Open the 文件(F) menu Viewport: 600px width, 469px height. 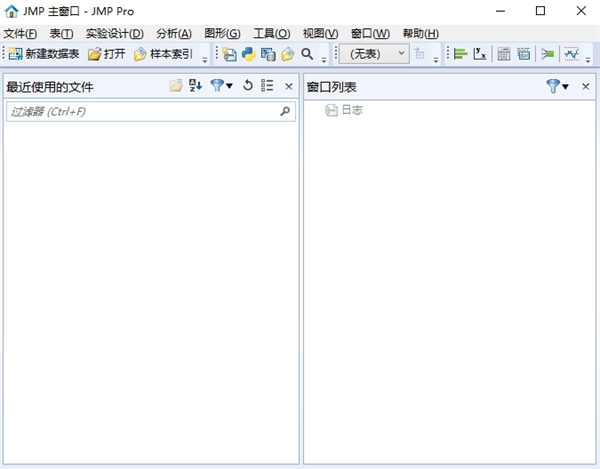coord(20,34)
